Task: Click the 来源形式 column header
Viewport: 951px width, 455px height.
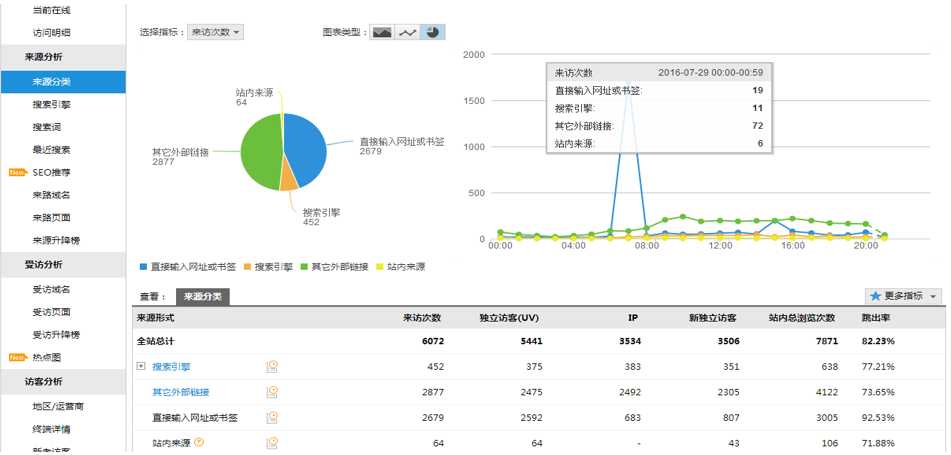Action: click(x=155, y=318)
